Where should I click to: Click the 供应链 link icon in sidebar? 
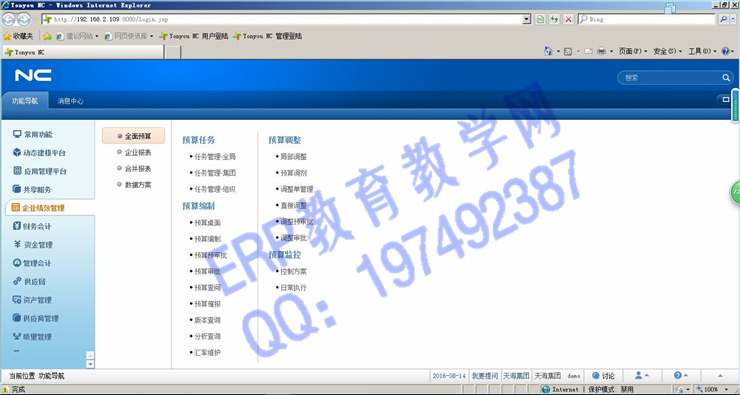tap(17, 281)
